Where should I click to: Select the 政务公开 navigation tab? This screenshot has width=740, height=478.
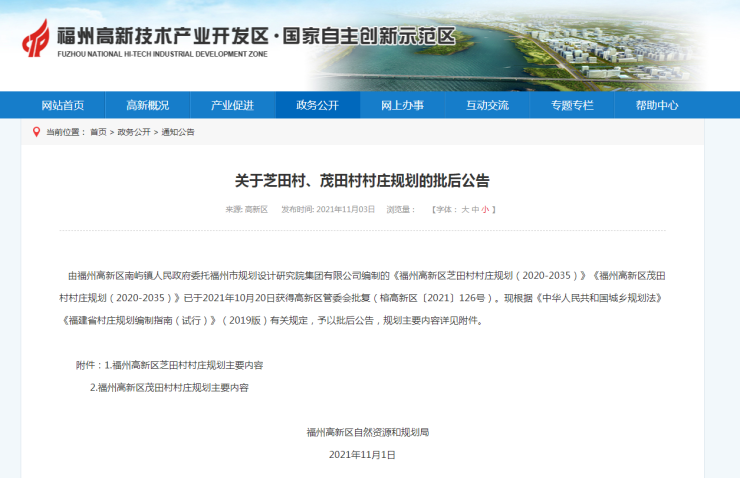pos(317,105)
